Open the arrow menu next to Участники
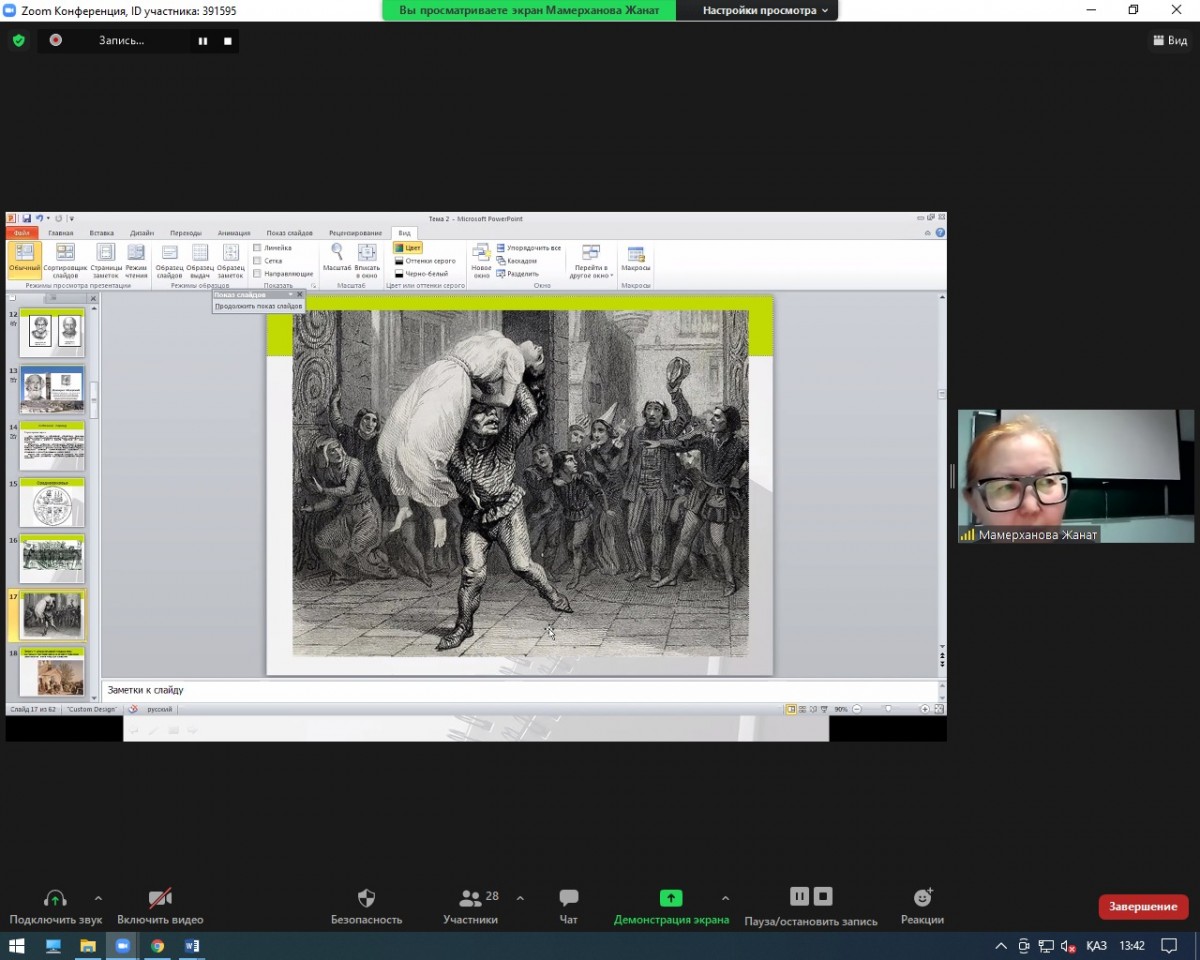The height and width of the screenshot is (960, 1200). [520, 898]
